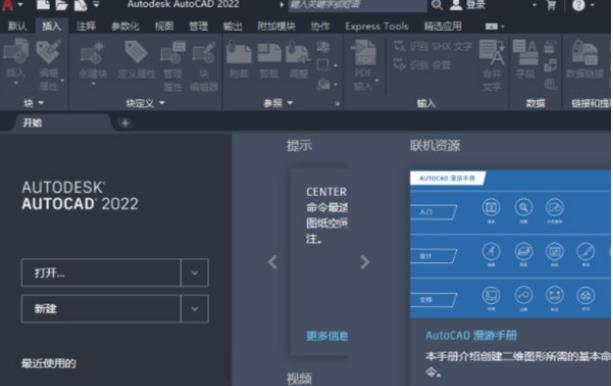The height and width of the screenshot is (386, 613).
Task: Expand the 块定义 panel dropdown
Action: pyautogui.click(x=162, y=102)
